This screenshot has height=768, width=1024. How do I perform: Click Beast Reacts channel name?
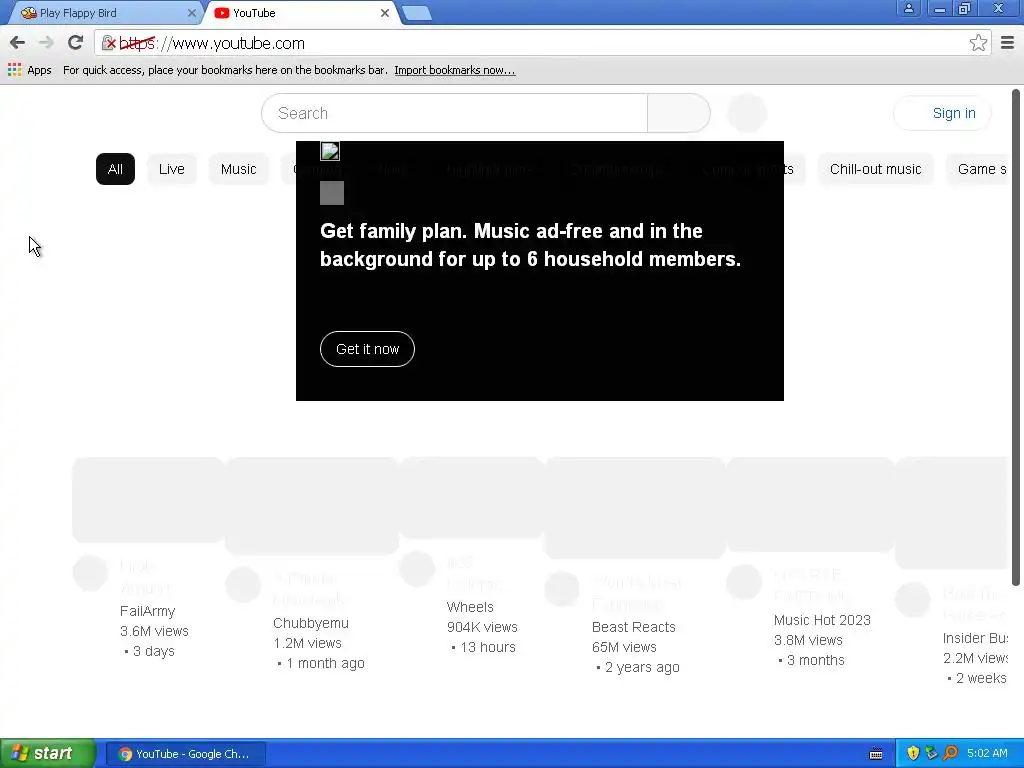pyautogui.click(x=633, y=627)
